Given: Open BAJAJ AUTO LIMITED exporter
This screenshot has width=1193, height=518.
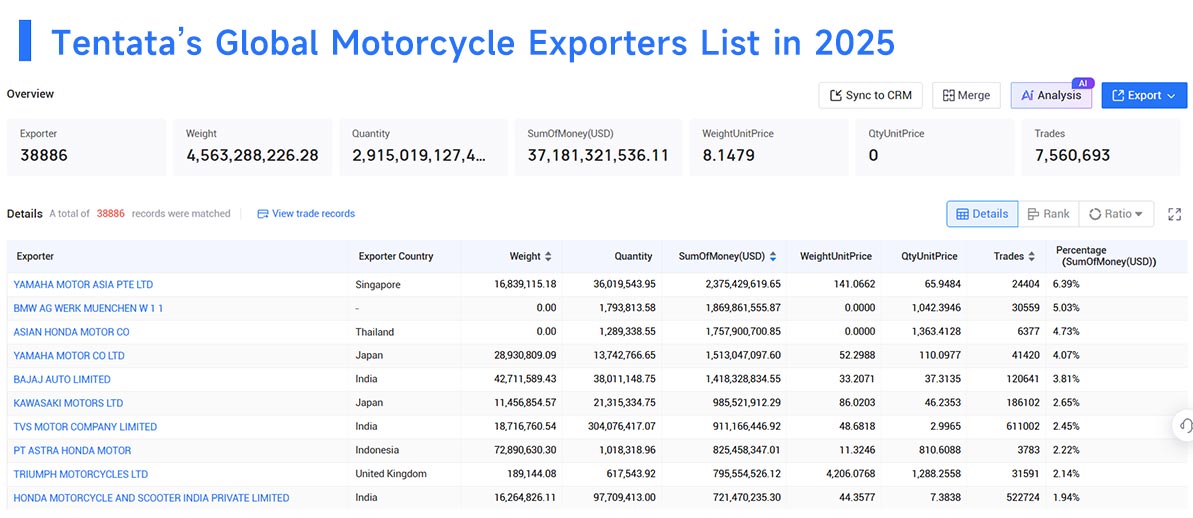Looking at the screenshot, I should click(x=62, y=379).
